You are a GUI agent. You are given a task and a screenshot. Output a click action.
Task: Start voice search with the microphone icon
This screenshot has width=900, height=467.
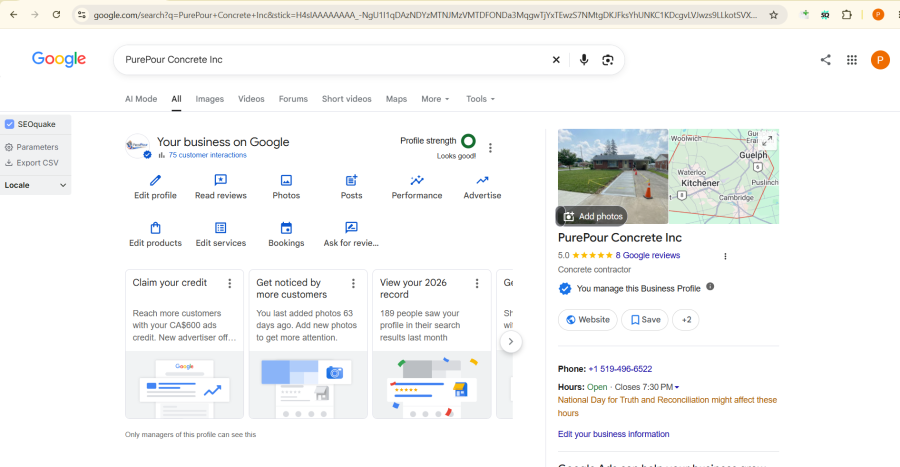(584, 60)
